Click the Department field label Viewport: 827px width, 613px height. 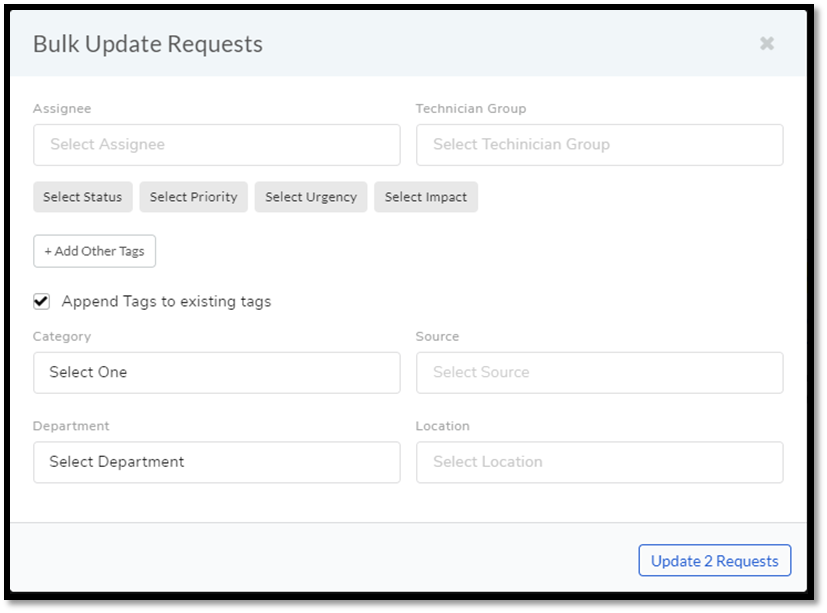coord(71,426)
